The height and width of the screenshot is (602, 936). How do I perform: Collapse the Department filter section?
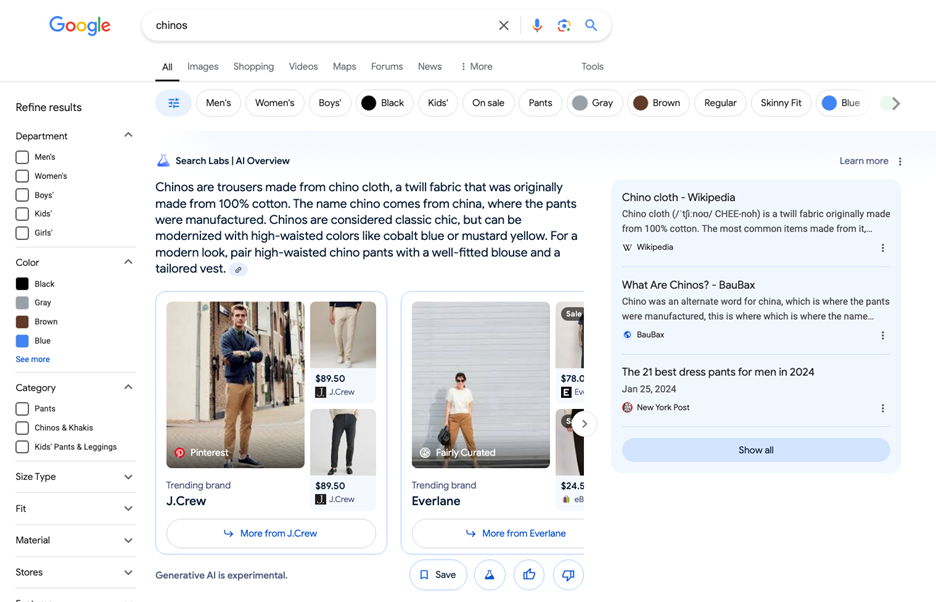[x=128, y=135]
